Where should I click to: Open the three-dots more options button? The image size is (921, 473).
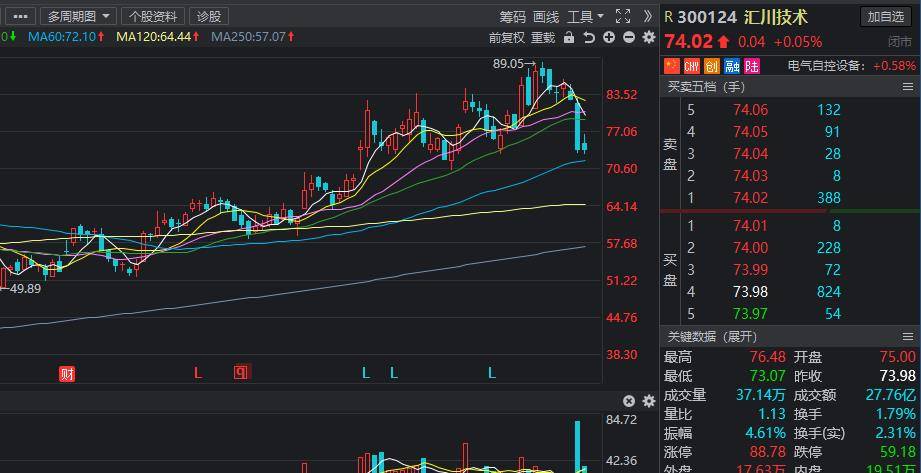point(20,16)
